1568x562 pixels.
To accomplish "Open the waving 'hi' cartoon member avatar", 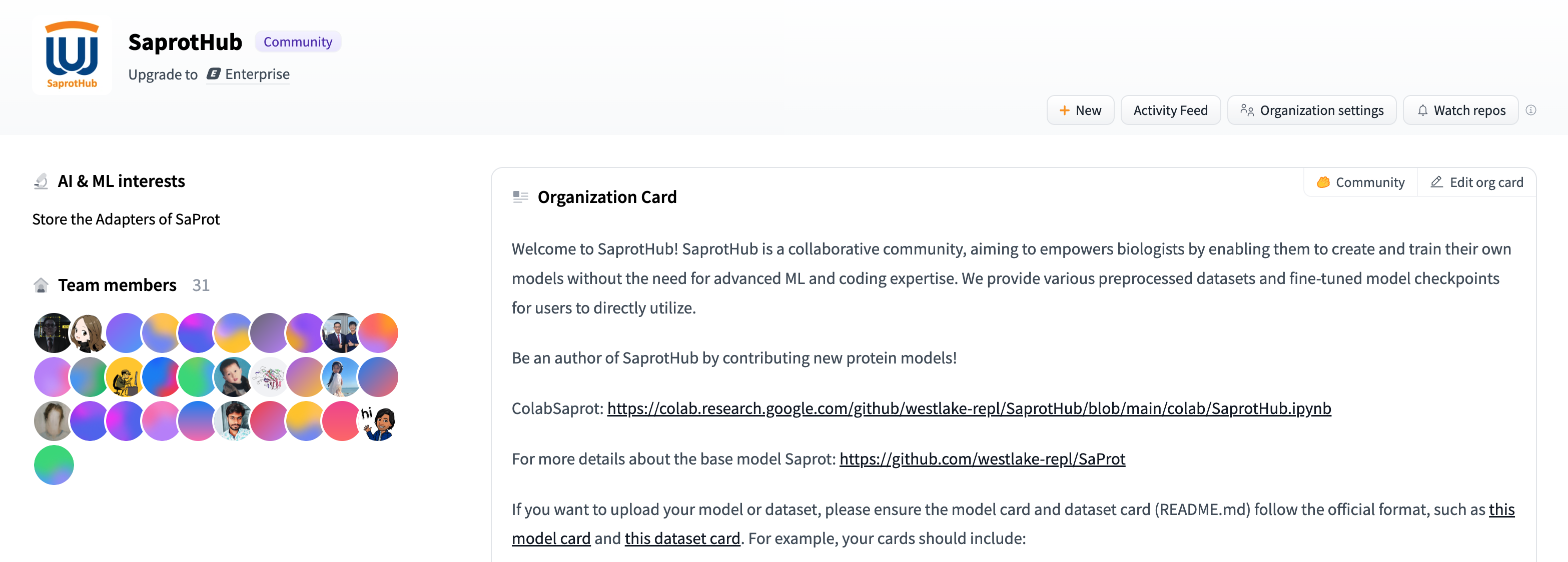I will 378,421.
